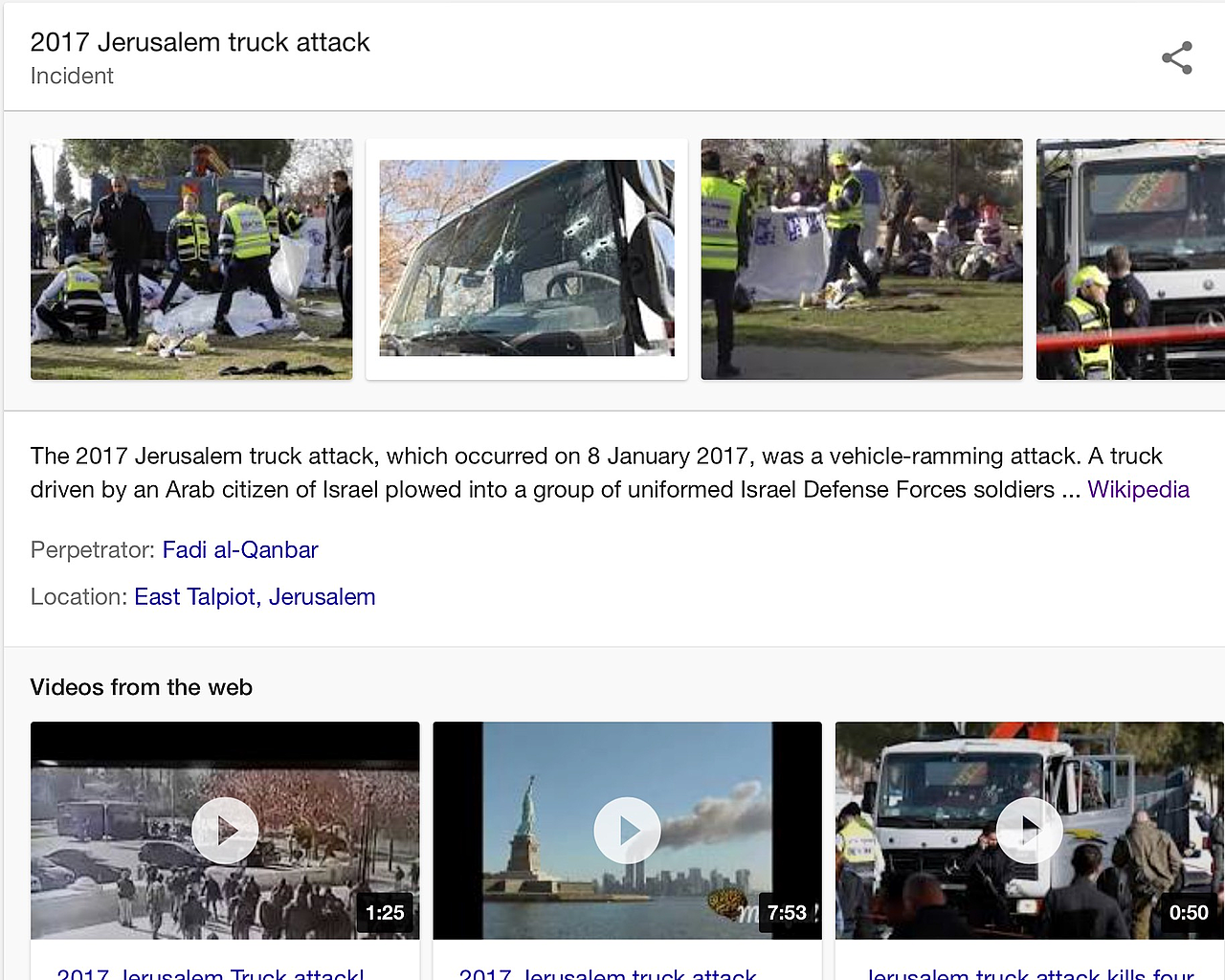The height and width of the screenshot is (980, 1225).
Task: Click the 'Videos from the web' heading
Action: click(142, 687)
